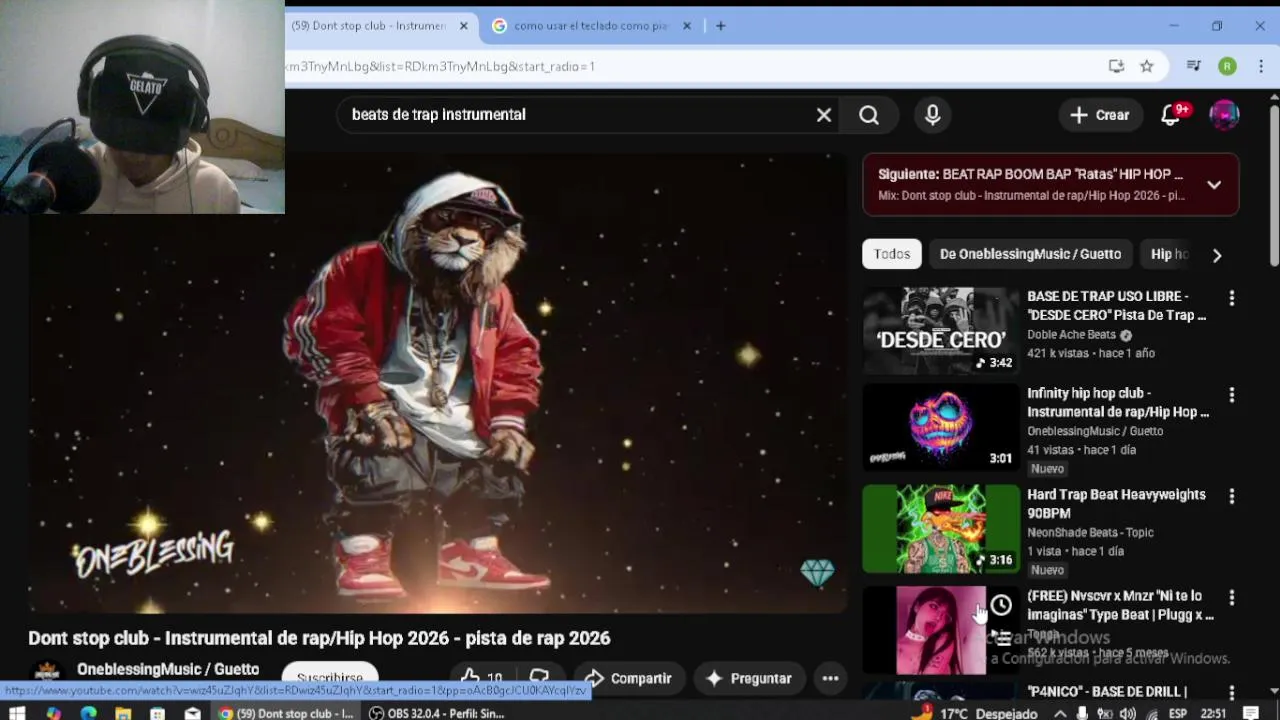Screen dimensions: 1280x720
Task: Click the Hard Trap Beat green thumbnail
Action: coord(941,529)
